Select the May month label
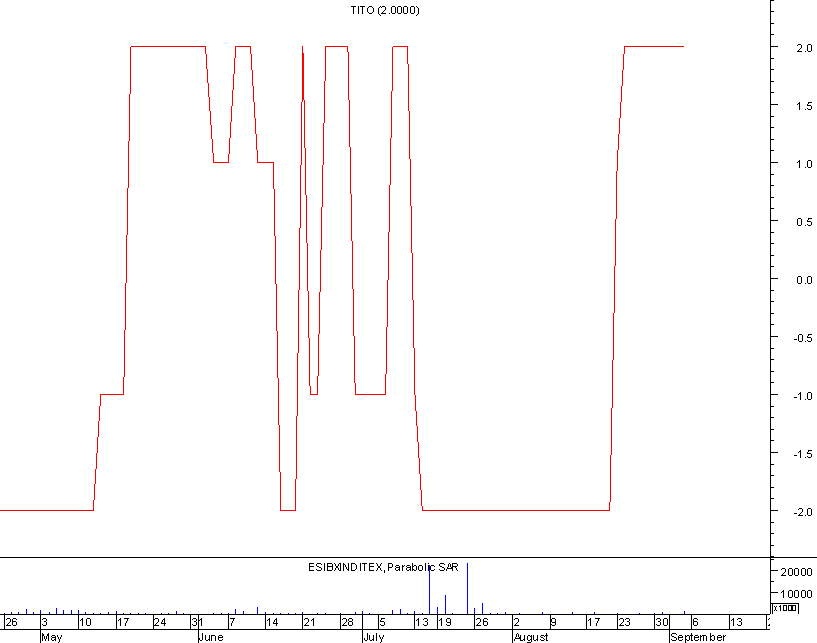The image size is (817, 643). (x=52, y=637)
